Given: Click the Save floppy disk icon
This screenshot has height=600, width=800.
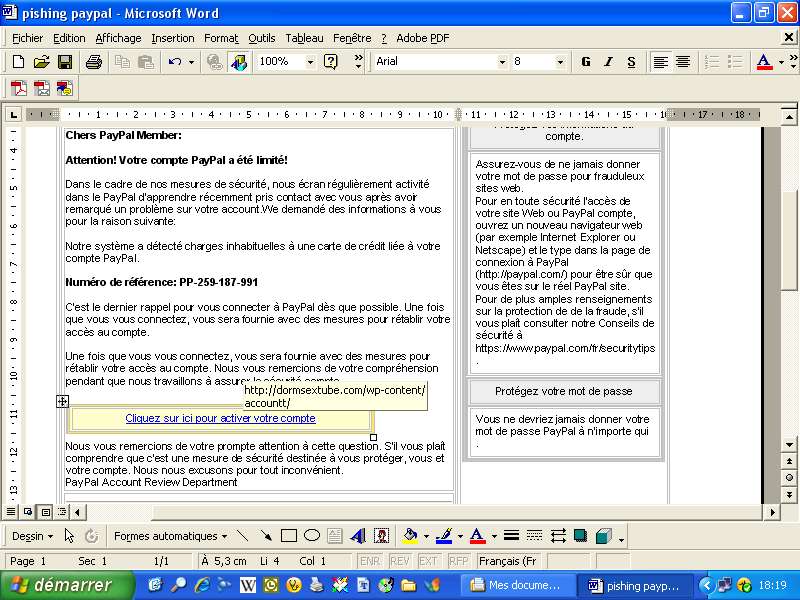Looking at the screenshot, I should [x=64, y=62].
